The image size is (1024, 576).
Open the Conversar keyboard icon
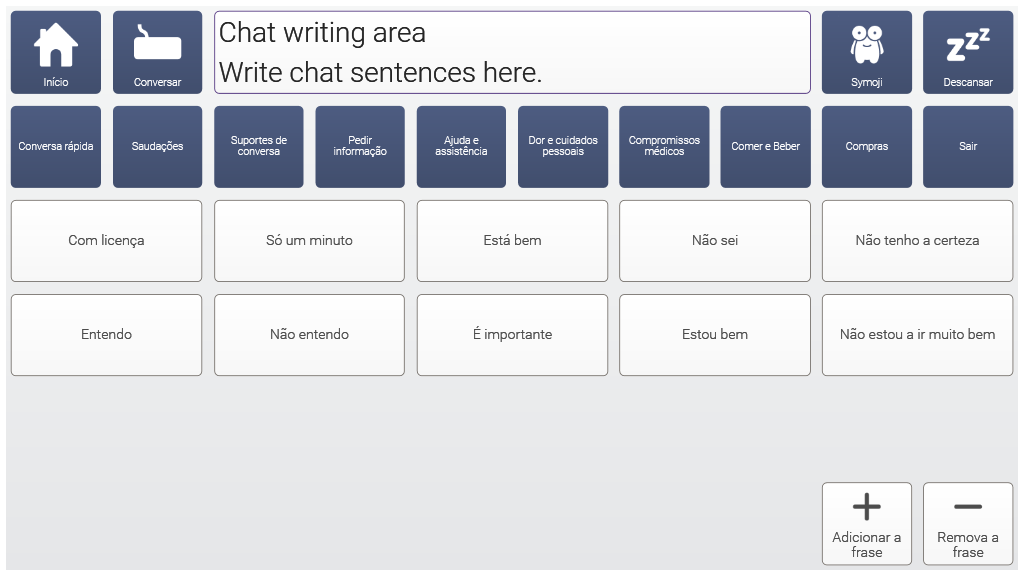click(157, 52)
